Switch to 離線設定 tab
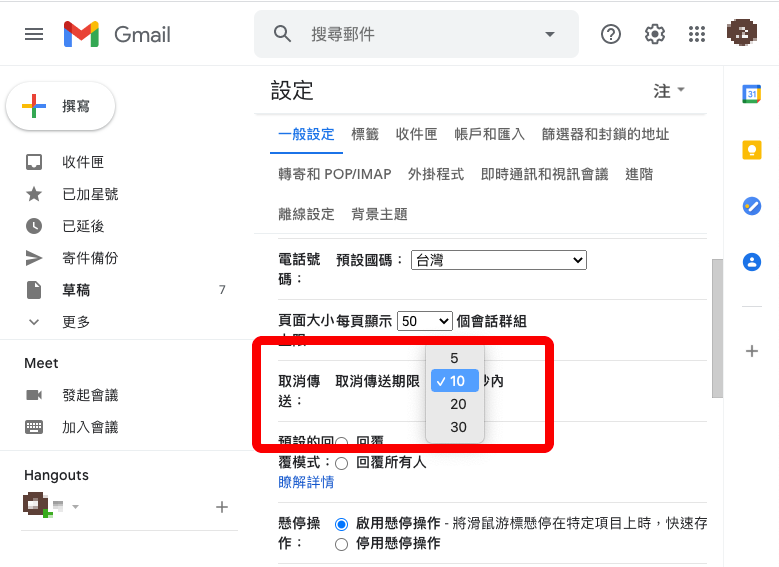 [x=306, y=214]
